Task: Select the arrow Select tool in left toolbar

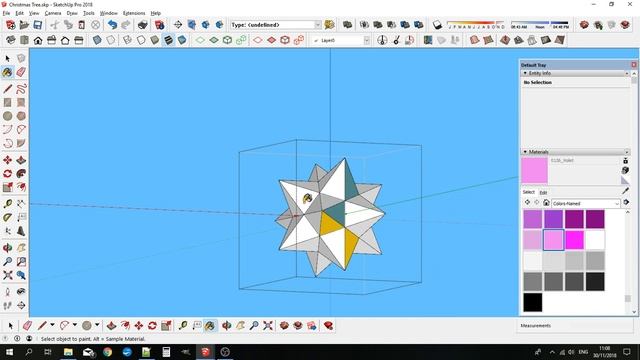Action: 7,59
